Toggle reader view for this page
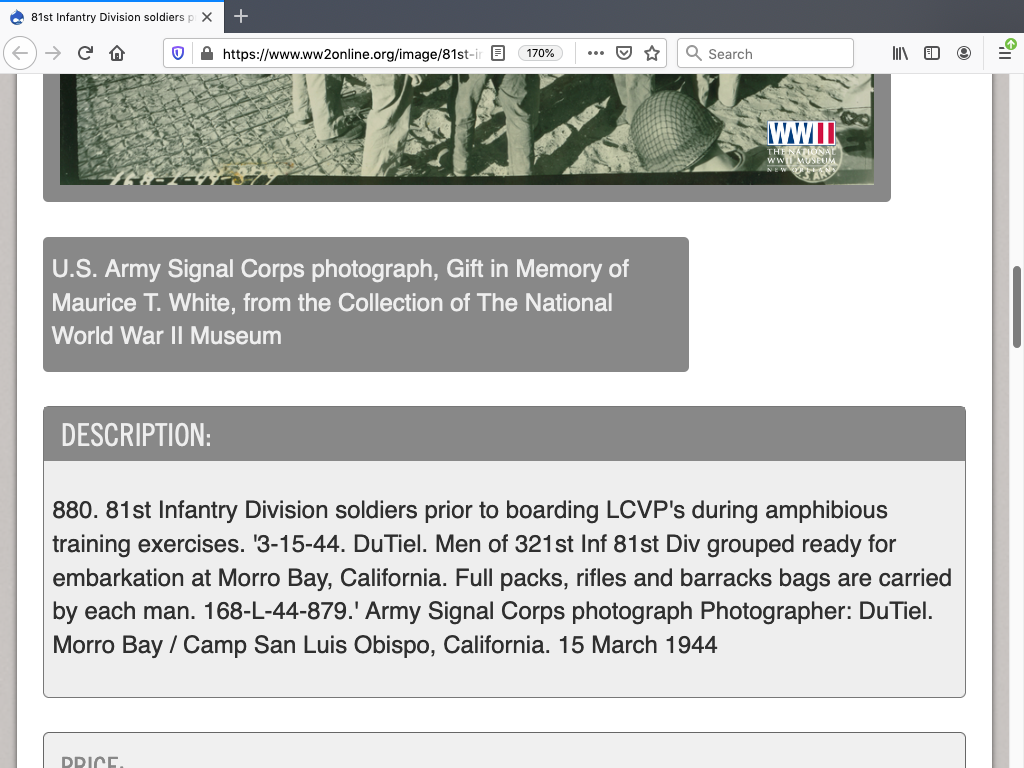Viewport: 1024px width, 768px height. click(498, 53)
